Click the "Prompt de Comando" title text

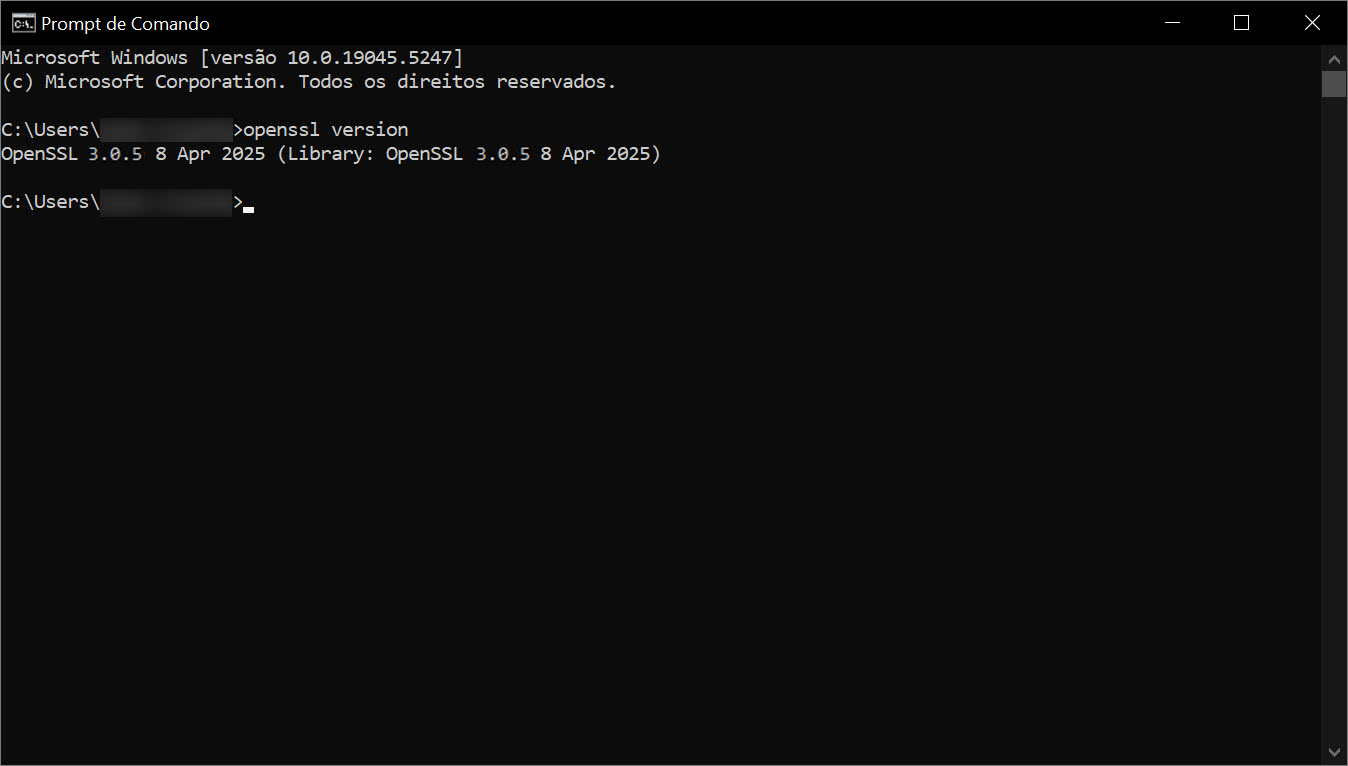click(125, 23)
